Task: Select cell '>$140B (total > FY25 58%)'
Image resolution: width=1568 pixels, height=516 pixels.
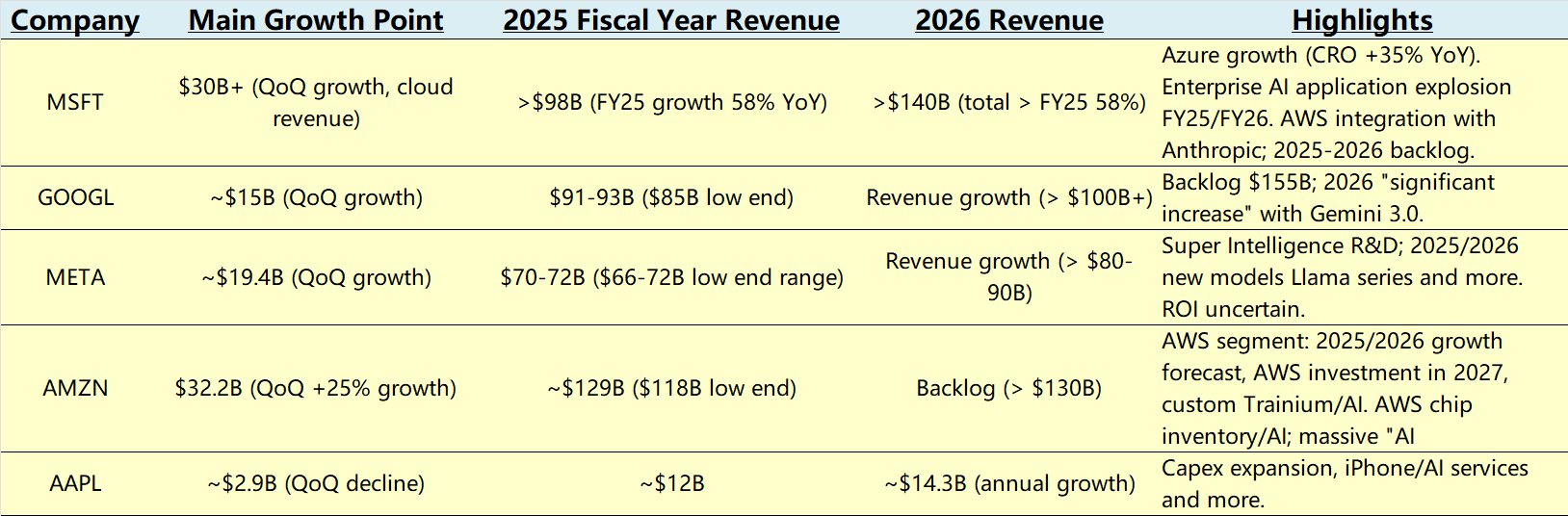Action: (x=1009, y=102)
